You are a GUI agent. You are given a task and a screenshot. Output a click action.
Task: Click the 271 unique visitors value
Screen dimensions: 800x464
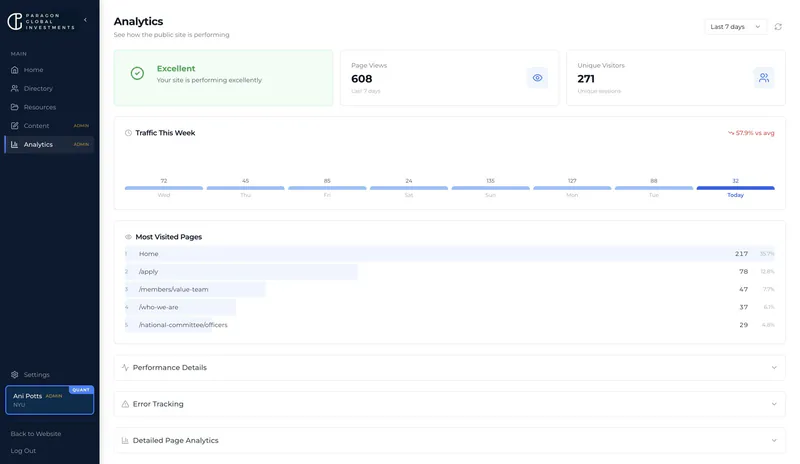click(586, 79)
